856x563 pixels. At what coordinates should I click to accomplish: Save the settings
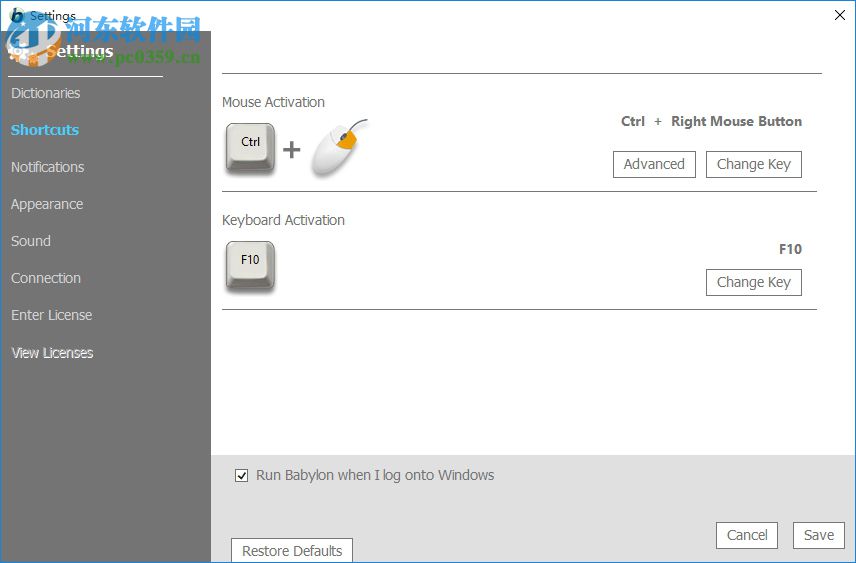[x=818, y=535]
